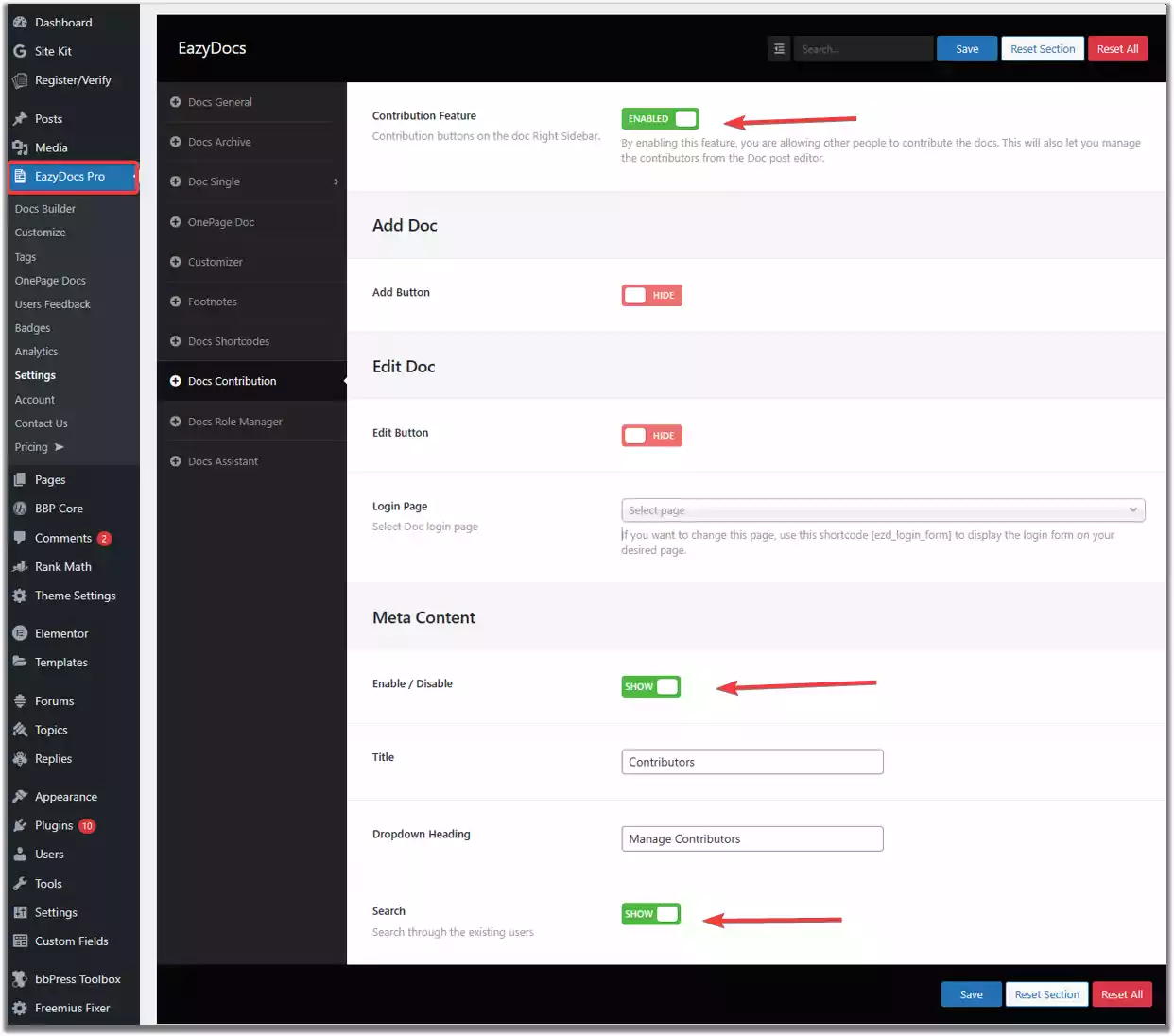Click the WordPress Settings sliders icon
The image size is (1174, 1036).
[x=20, y=912]
